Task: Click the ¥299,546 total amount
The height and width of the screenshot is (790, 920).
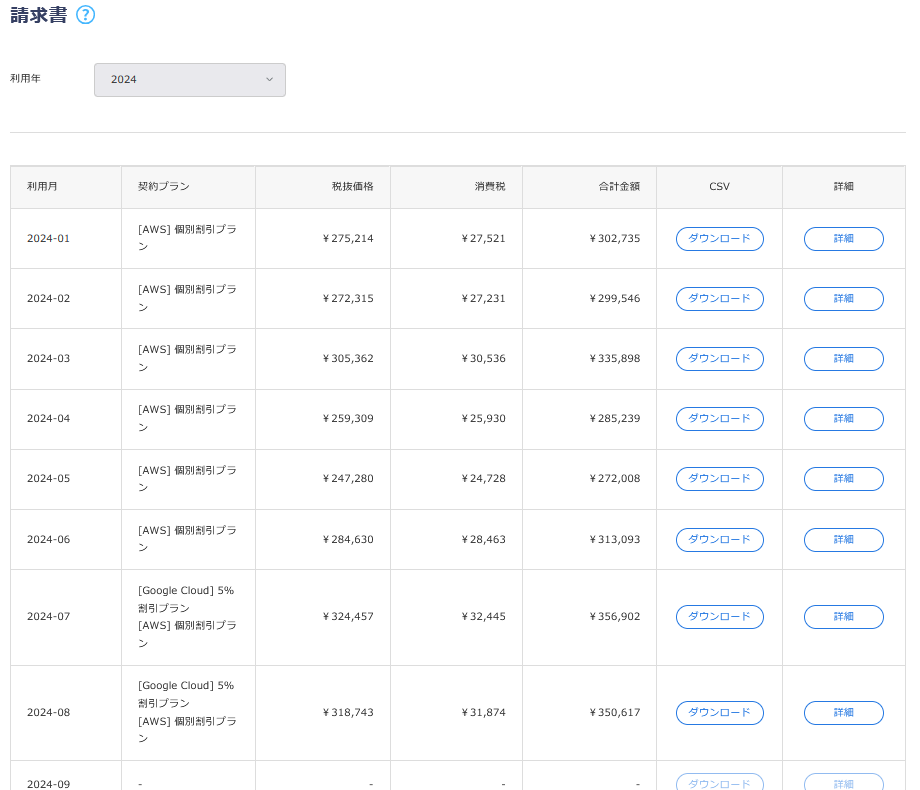Action: 615,298
